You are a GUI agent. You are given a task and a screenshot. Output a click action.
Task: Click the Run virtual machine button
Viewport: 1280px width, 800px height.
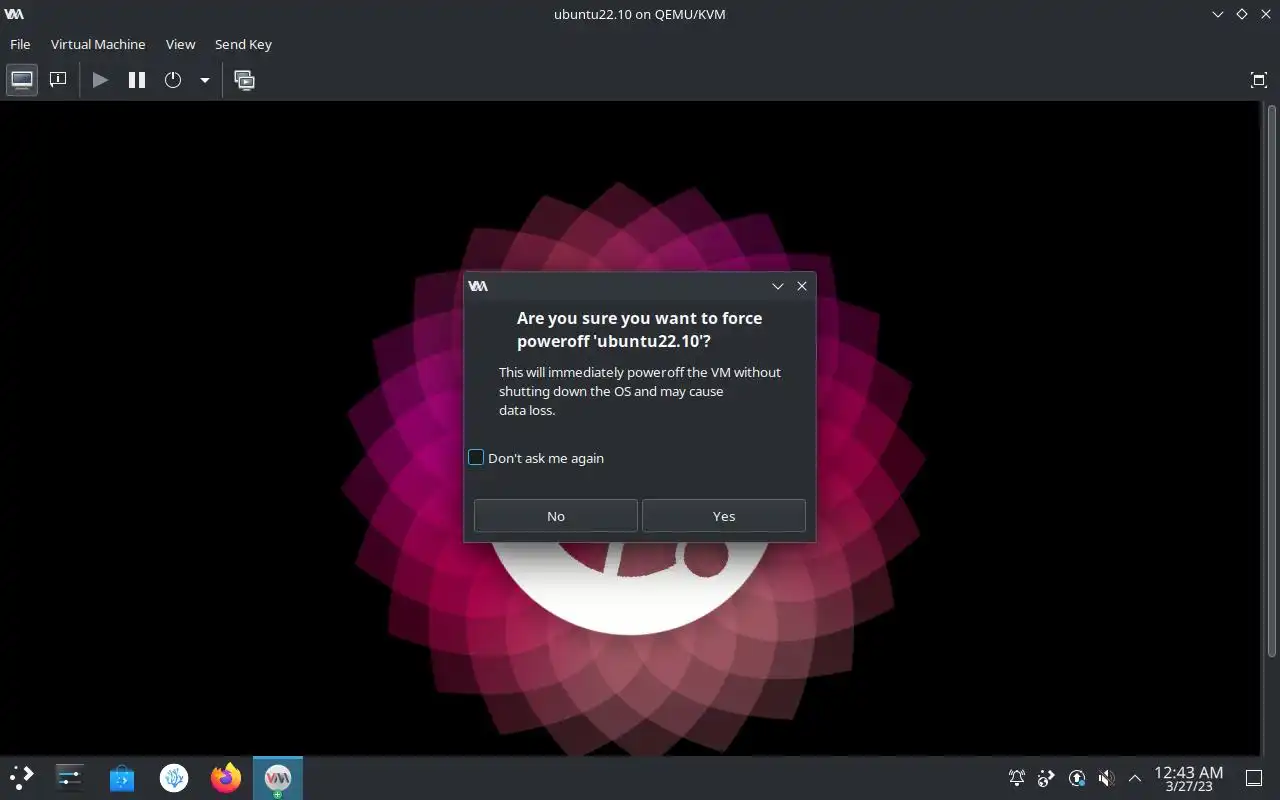[100, 80]
